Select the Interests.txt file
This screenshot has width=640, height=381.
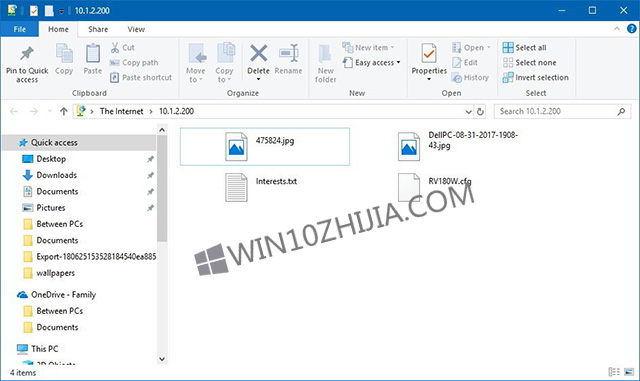(x=261, y=187)
